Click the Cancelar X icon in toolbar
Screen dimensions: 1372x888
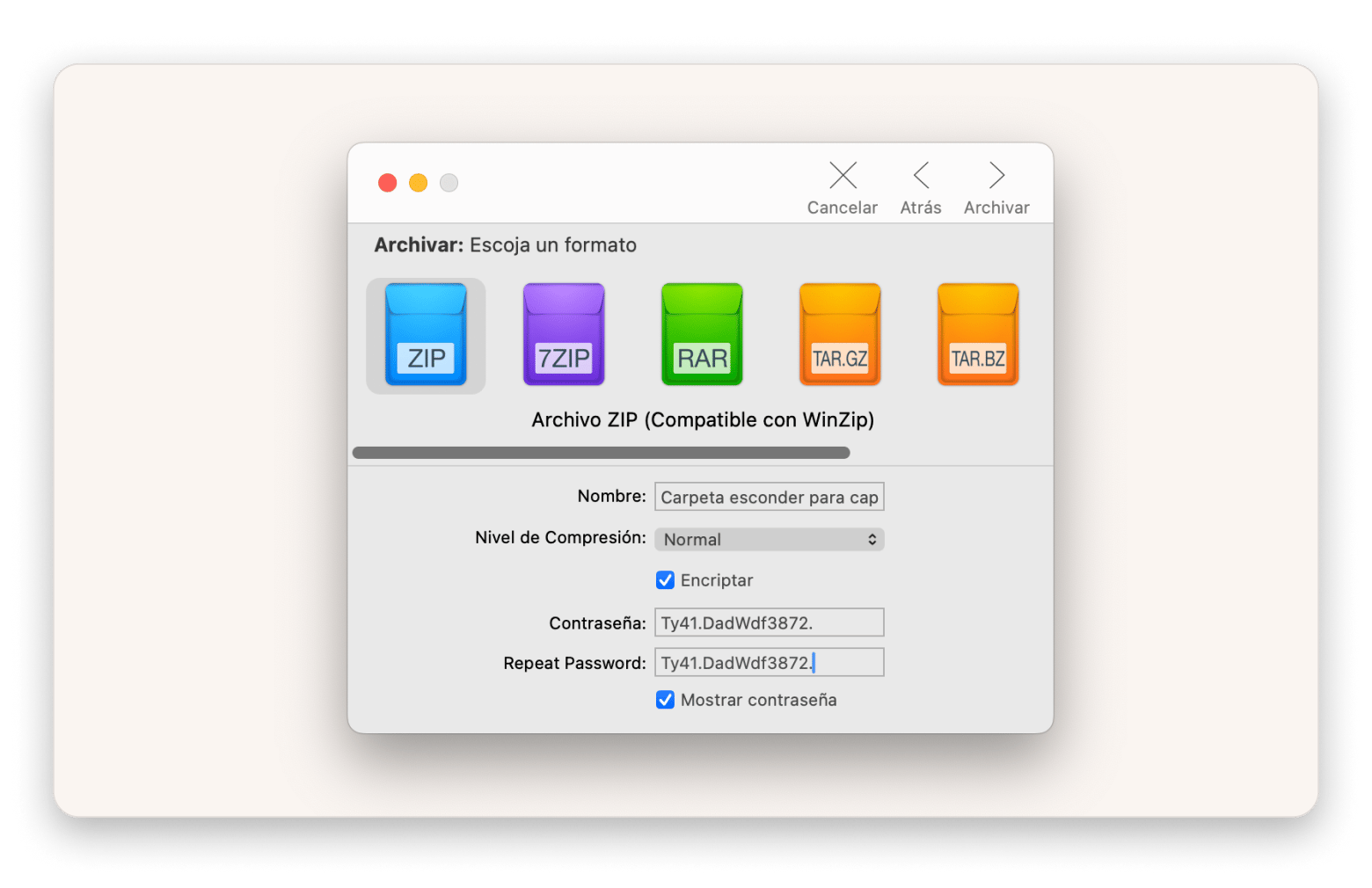click(x=843, y=176)
